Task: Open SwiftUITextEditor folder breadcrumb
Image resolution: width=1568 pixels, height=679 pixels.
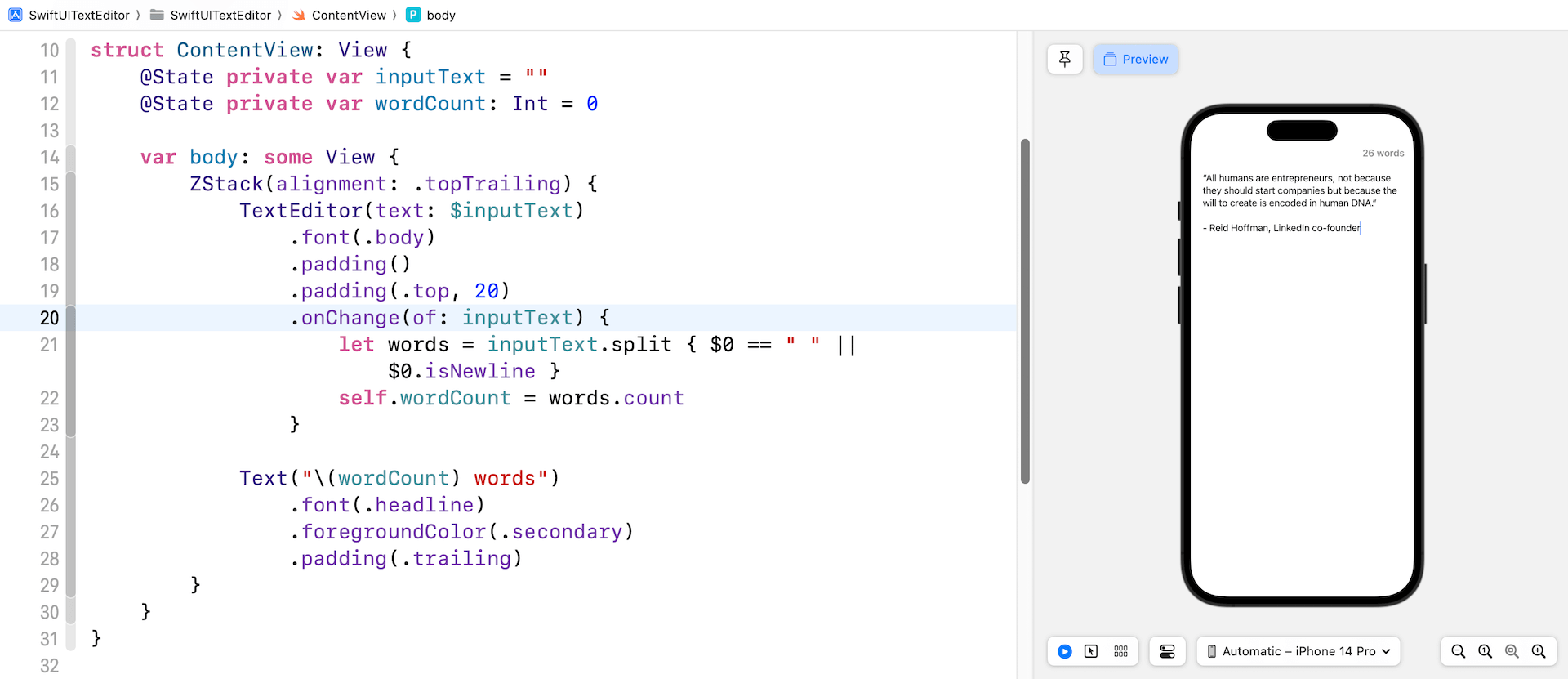Action: click(211, 15)
